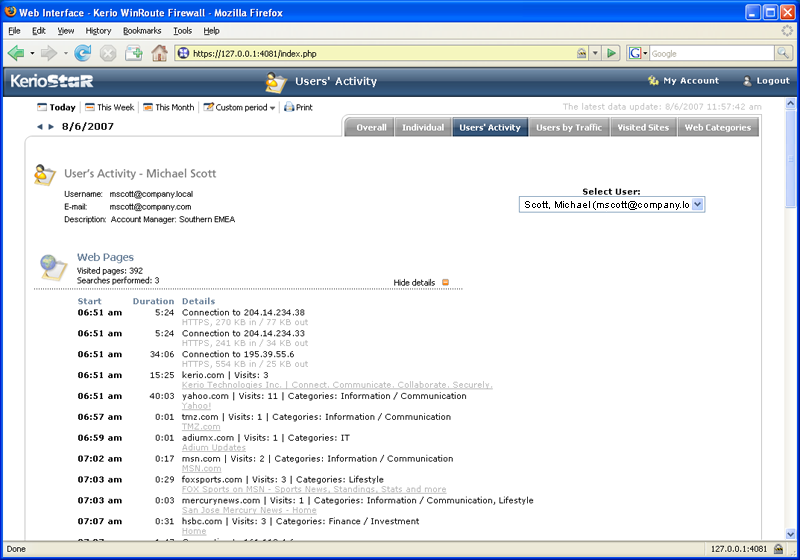Select the Users' Activity tab
The height and width of the screenshot is (560, 800).
pos(490,128)
